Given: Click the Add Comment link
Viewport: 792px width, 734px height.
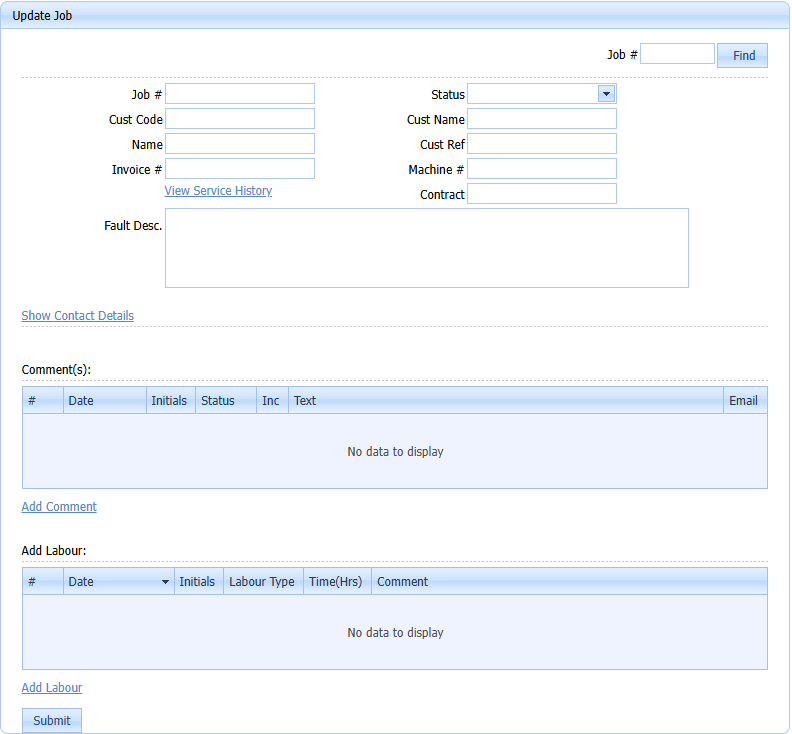Looking at the screenshot, I should (x=59, y=507).
